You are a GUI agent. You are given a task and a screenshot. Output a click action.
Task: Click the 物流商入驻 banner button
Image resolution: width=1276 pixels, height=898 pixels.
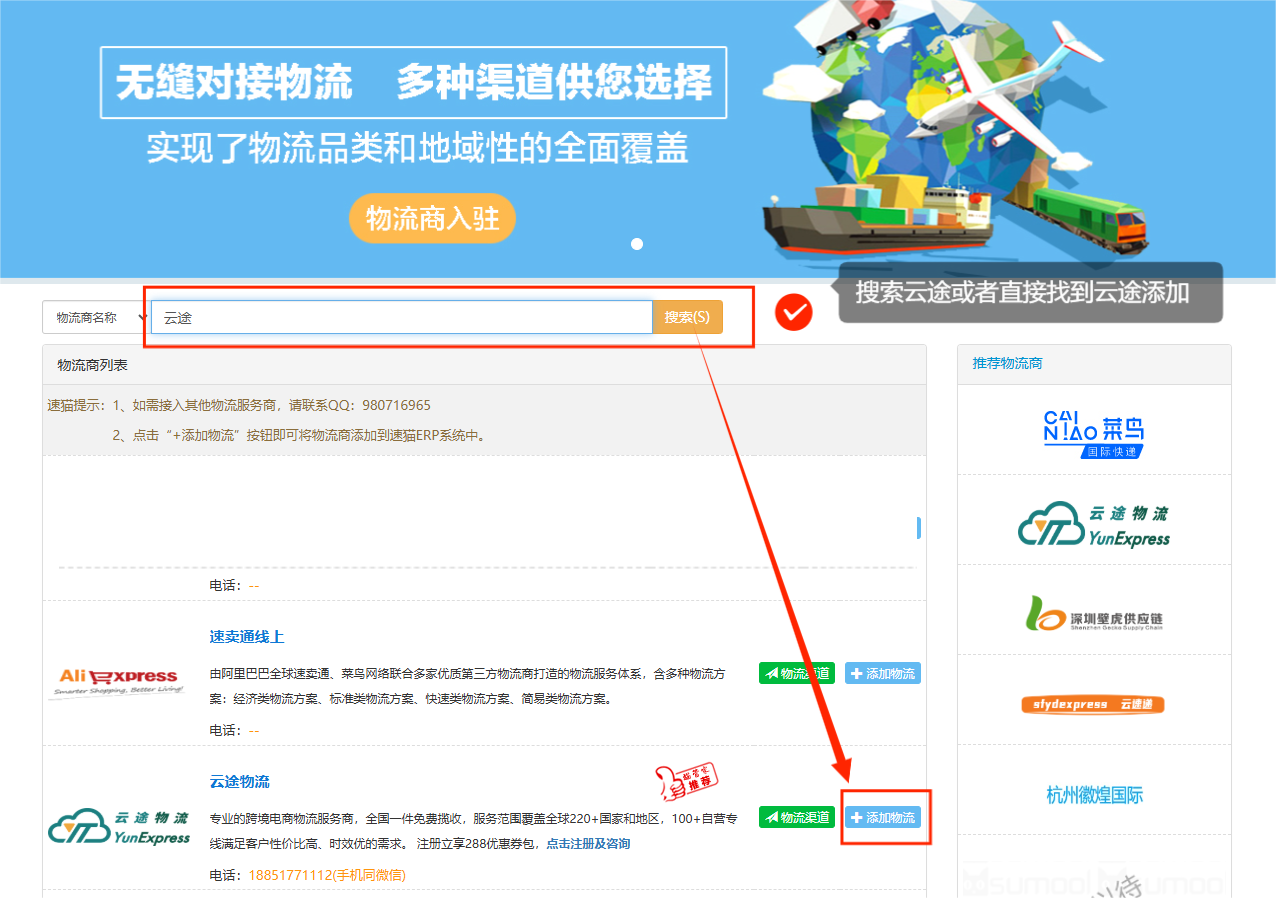432,218
